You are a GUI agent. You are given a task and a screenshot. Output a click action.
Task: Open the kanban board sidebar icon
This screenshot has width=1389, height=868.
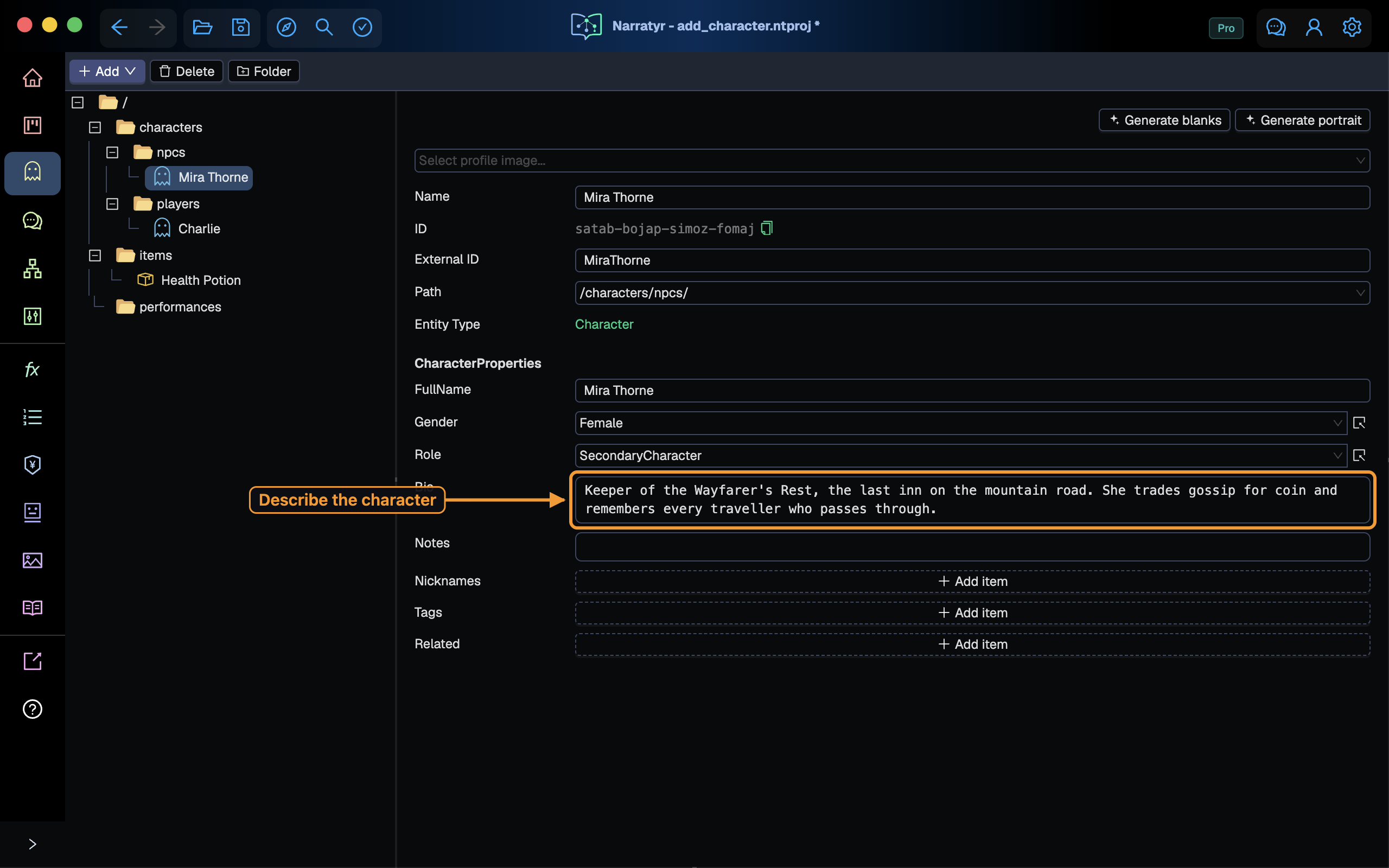coord(32,125)
